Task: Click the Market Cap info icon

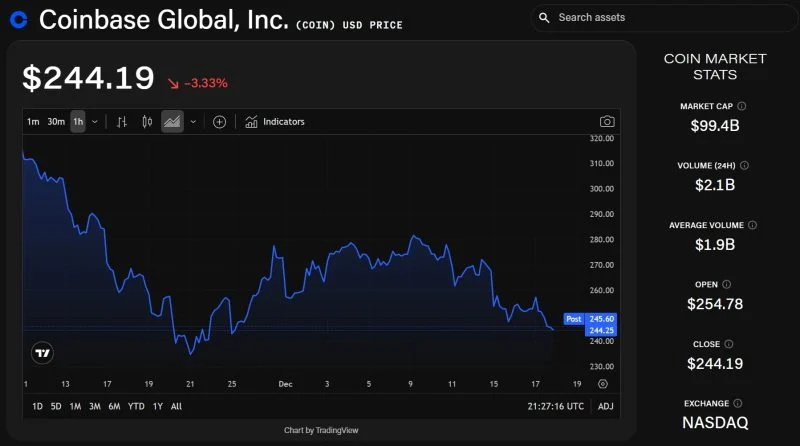Action: pos(741,106)
